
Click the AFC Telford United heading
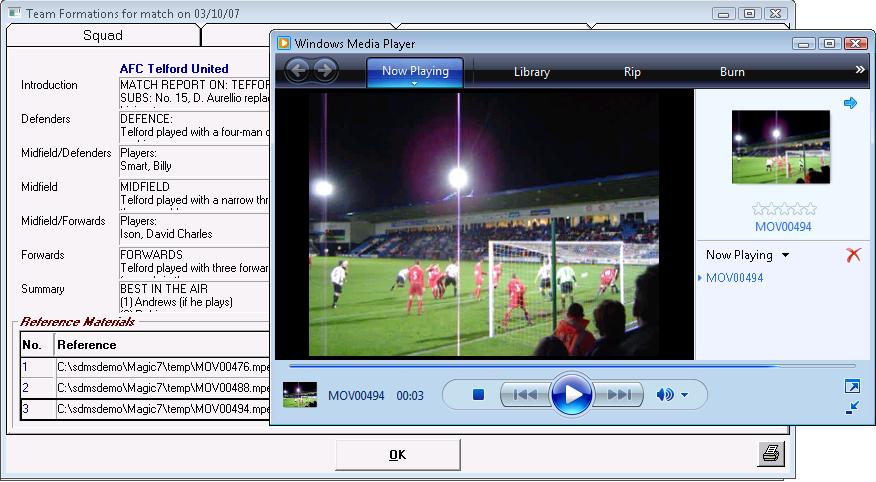pyautogui.click(x=174, y=69)
